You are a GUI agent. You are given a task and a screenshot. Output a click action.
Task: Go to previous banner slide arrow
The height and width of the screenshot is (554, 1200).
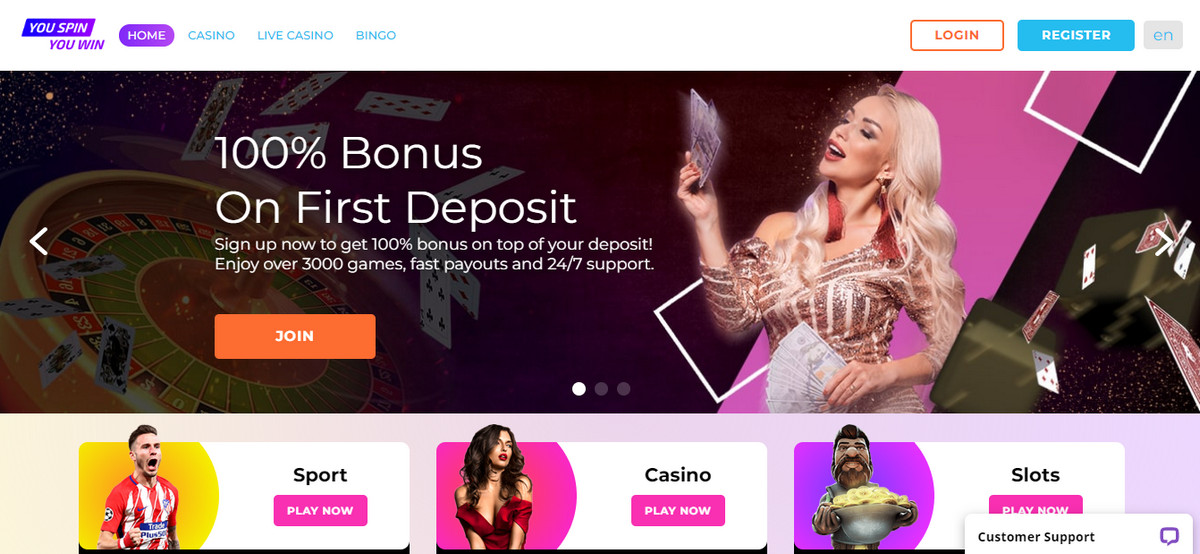pyautogui.click(x=39, y=241)
